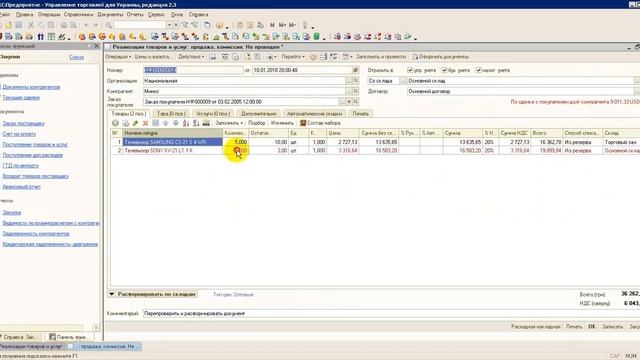The image size is (640, 360).
Task: Open the Документы menu
Action: (110, 14)
